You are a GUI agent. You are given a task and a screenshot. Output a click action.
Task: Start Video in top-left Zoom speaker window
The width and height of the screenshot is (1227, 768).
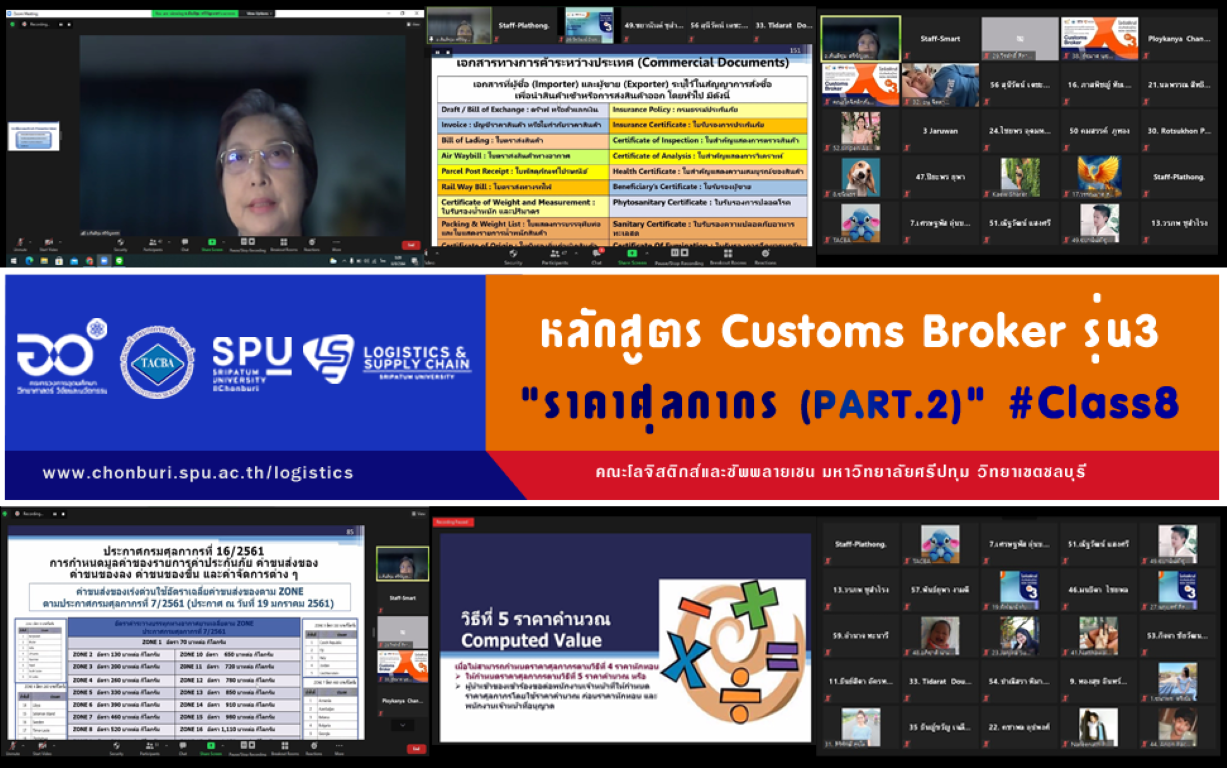[50, 243]
